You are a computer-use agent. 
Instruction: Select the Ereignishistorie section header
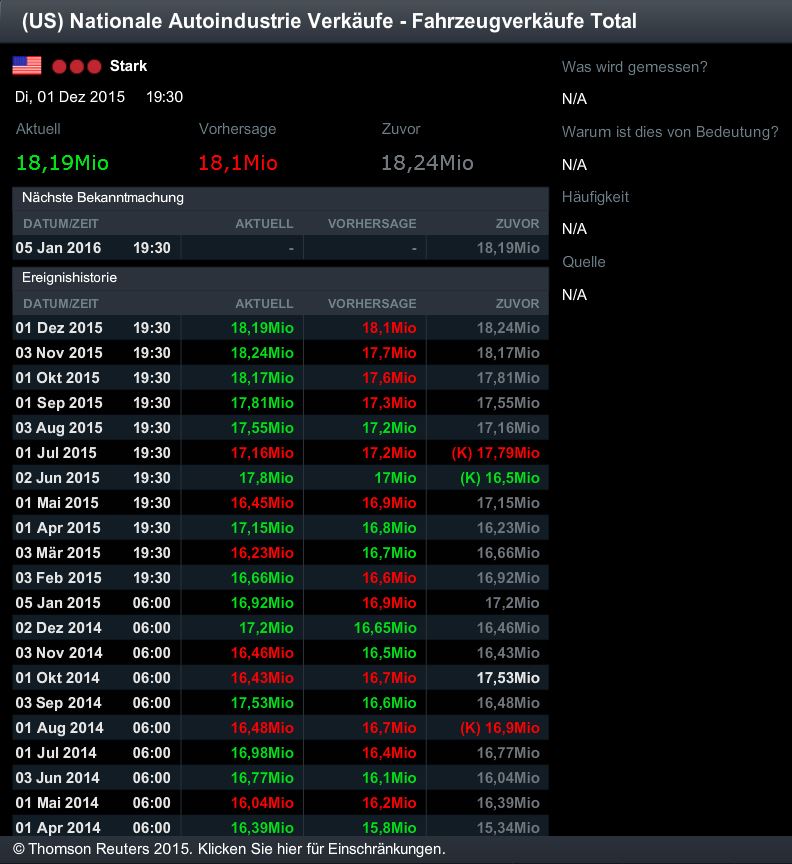tap(70, 278)
